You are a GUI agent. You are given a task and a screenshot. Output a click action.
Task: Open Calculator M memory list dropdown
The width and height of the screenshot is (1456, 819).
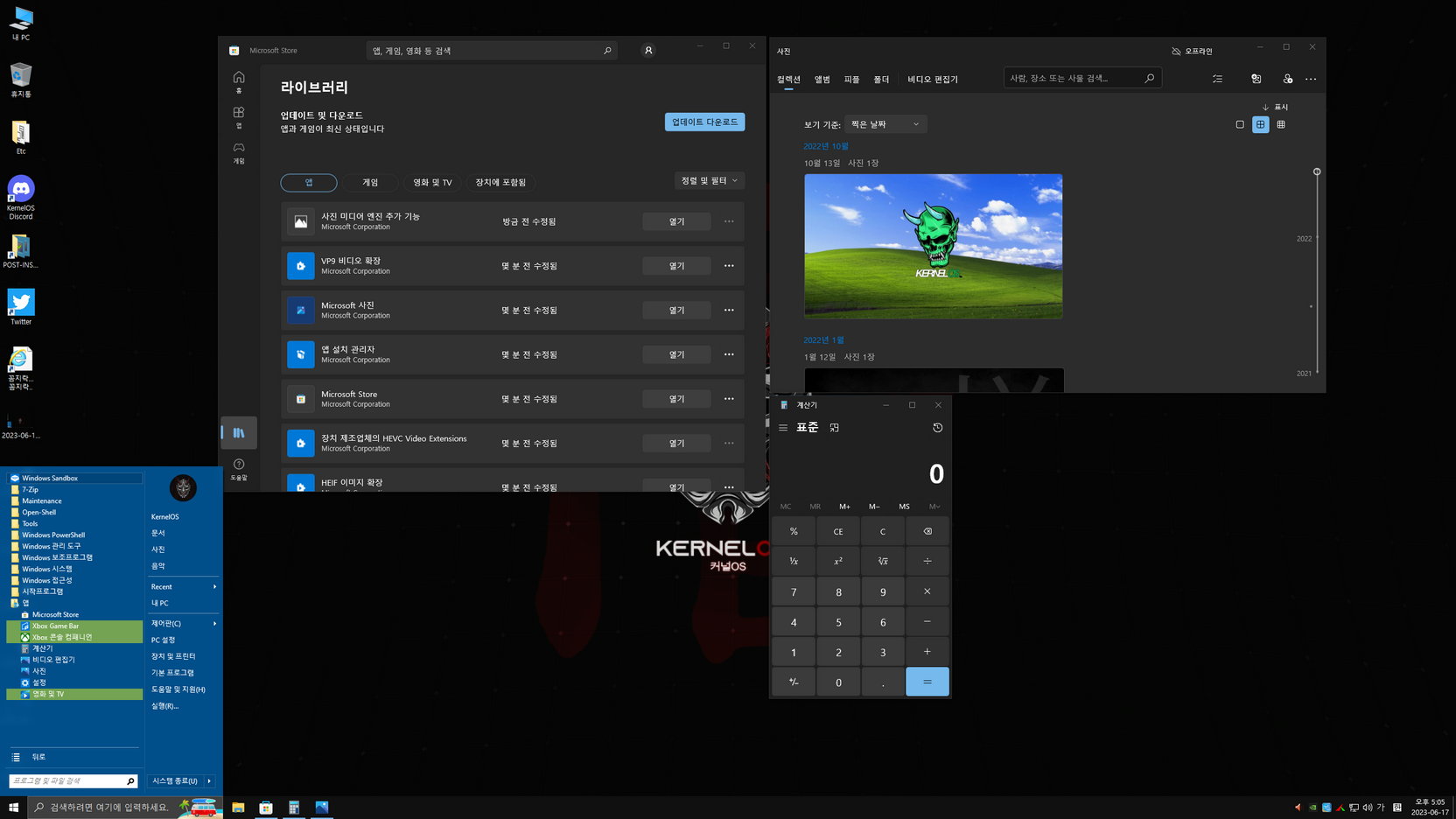(934, 507)
